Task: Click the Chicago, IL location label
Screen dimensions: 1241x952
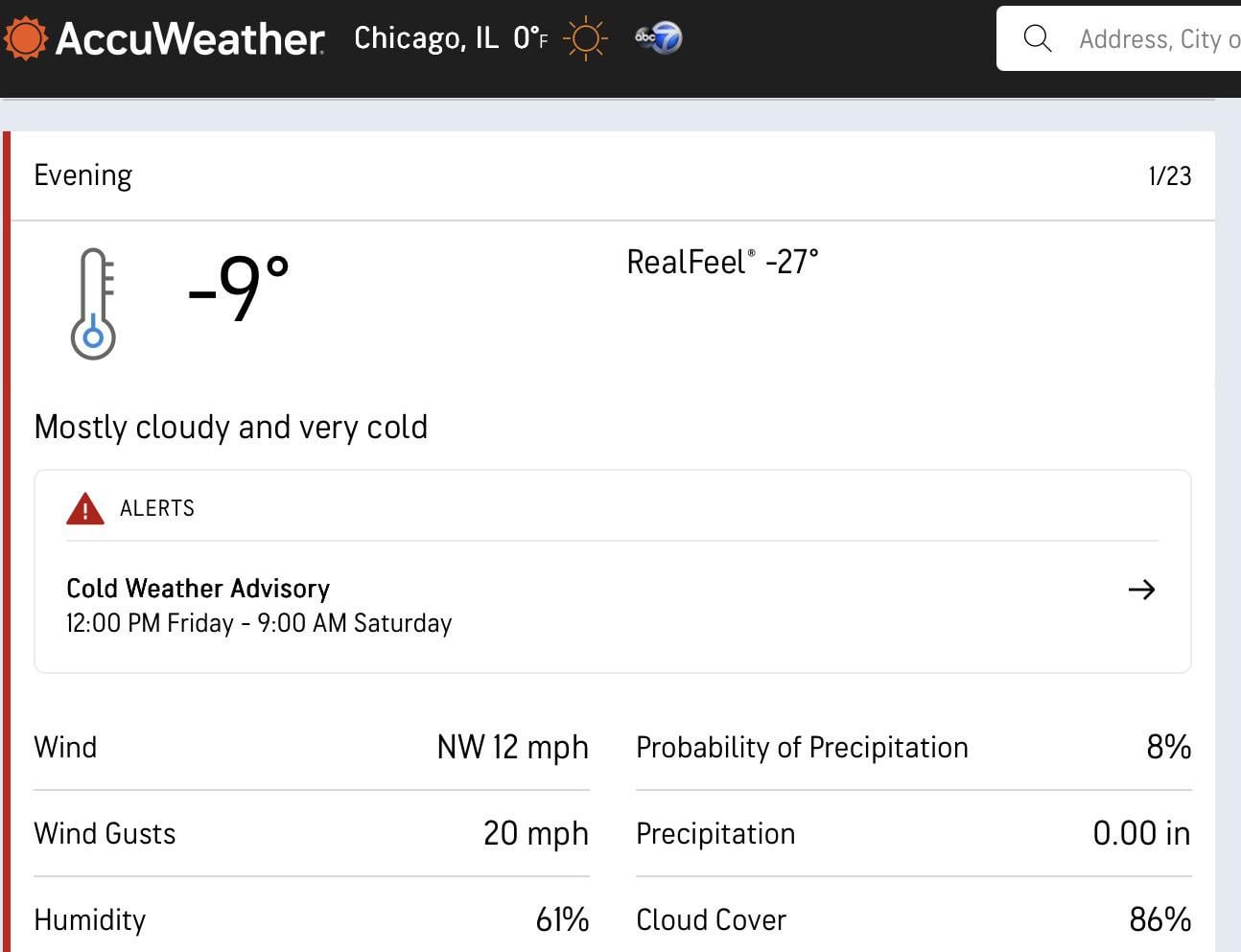Action: click(x=426, y=38)
